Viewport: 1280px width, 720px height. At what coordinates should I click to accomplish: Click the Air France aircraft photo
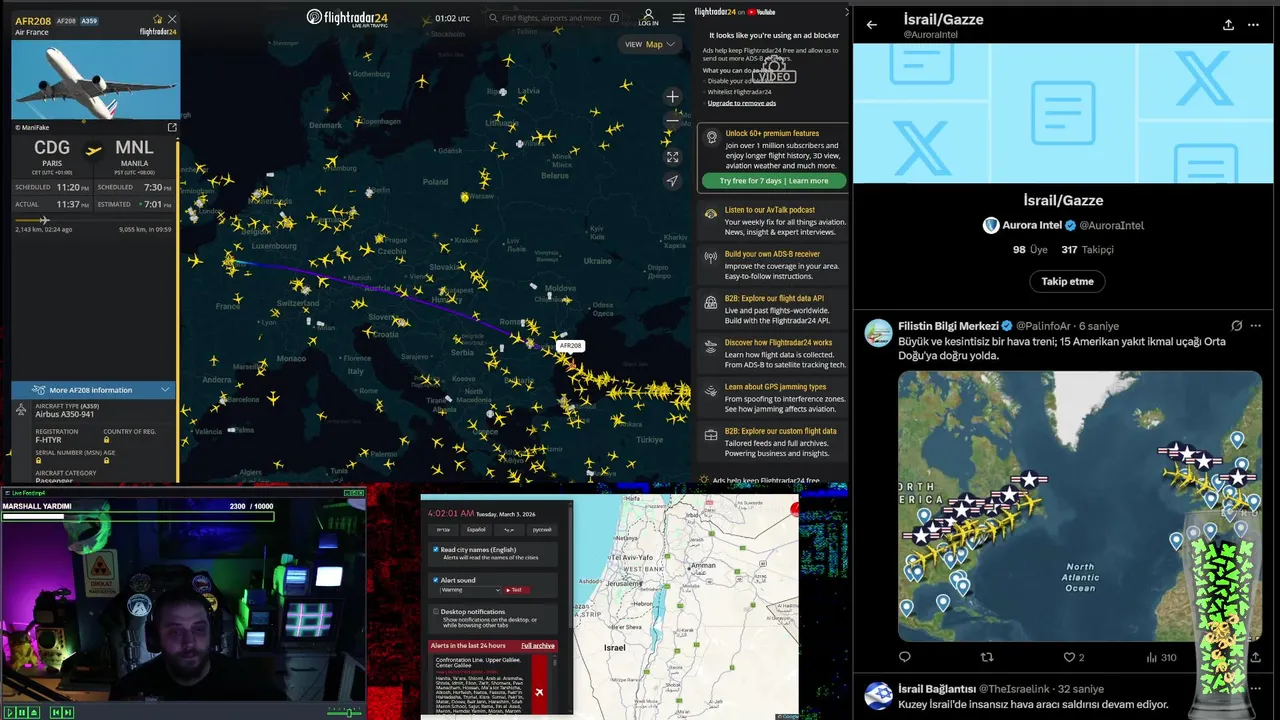[x=96, y=80]
